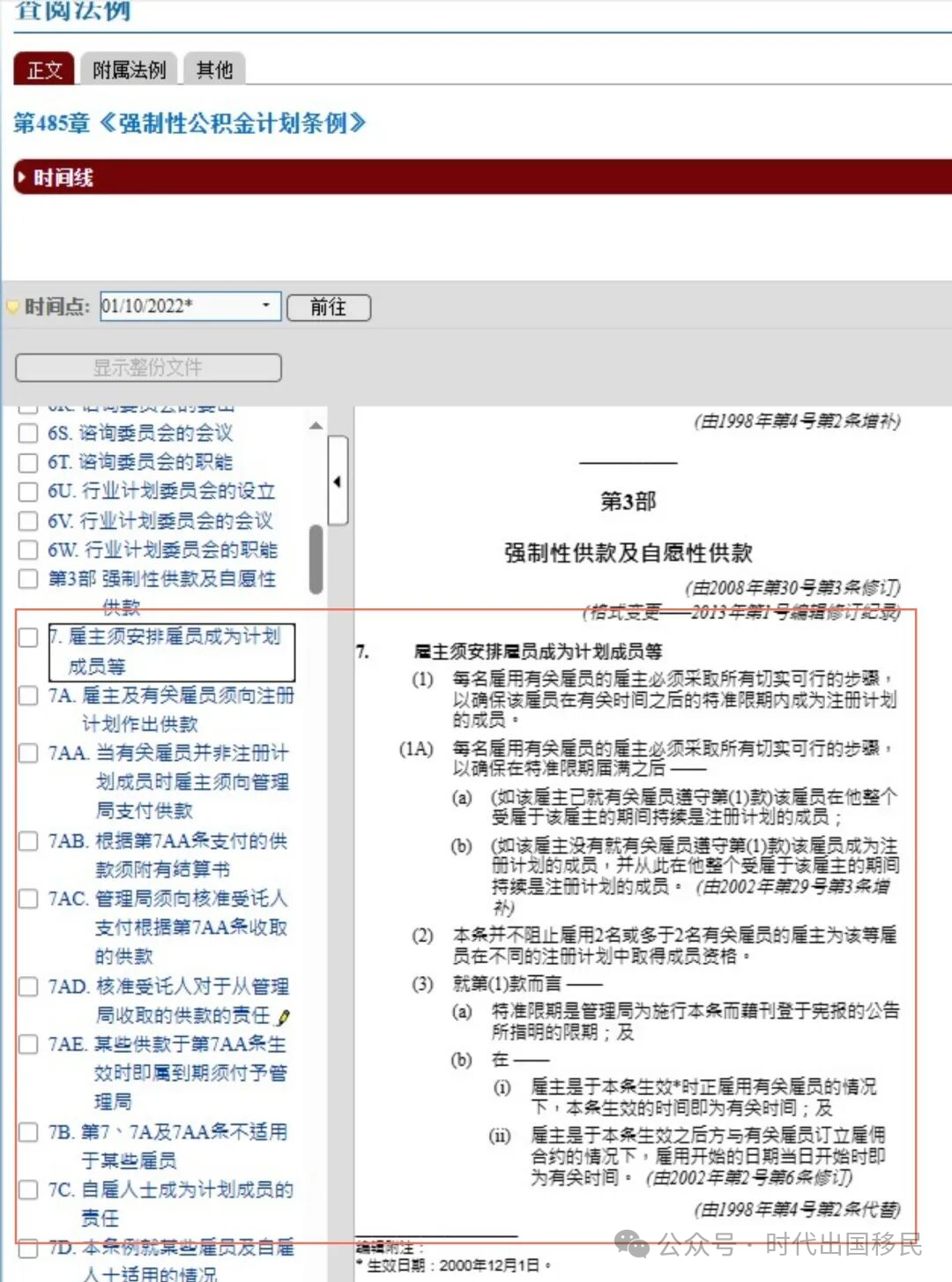Switch to the 附属法例 tab

pyautogui.click(x=130, y=70)
